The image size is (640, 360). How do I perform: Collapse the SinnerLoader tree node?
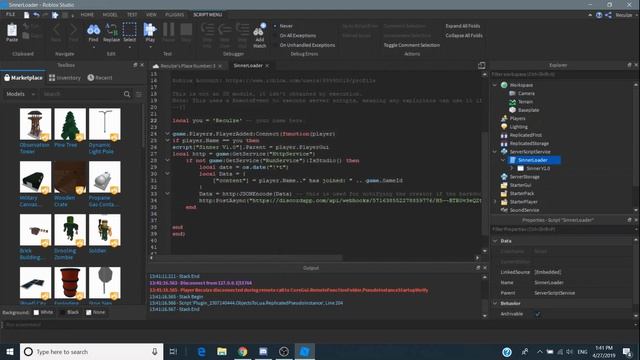pos(503,160)
